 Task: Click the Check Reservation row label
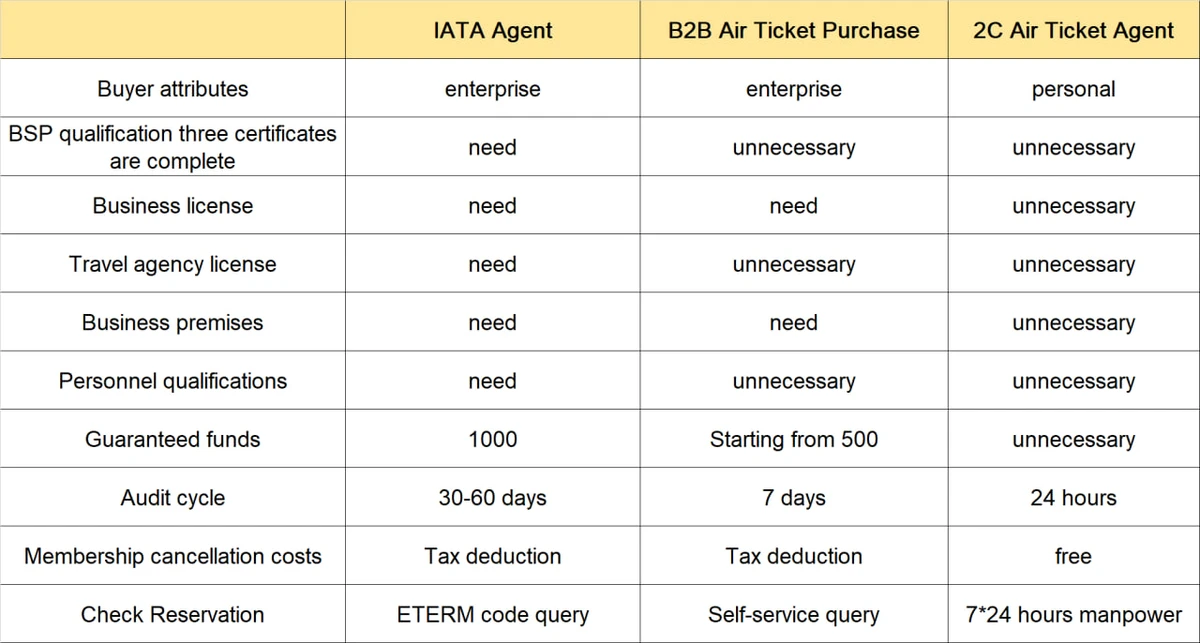172,615
